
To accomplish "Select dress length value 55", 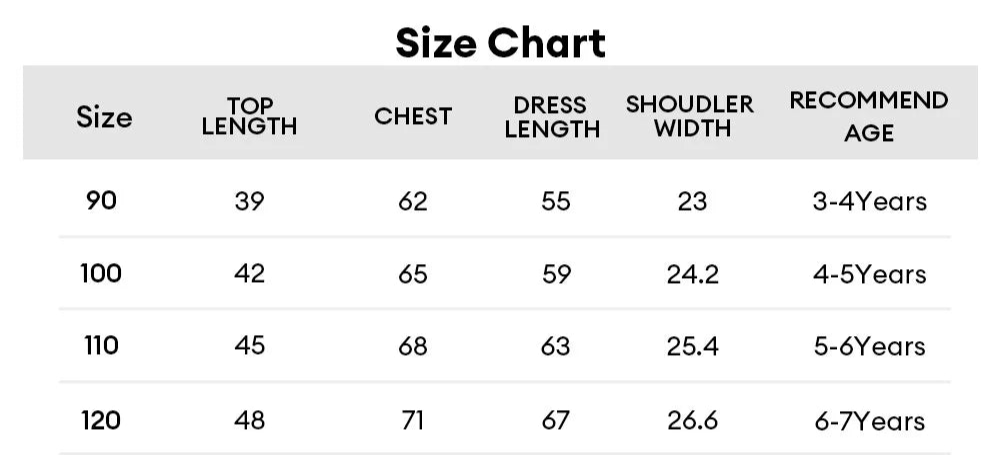I will 555,202.
